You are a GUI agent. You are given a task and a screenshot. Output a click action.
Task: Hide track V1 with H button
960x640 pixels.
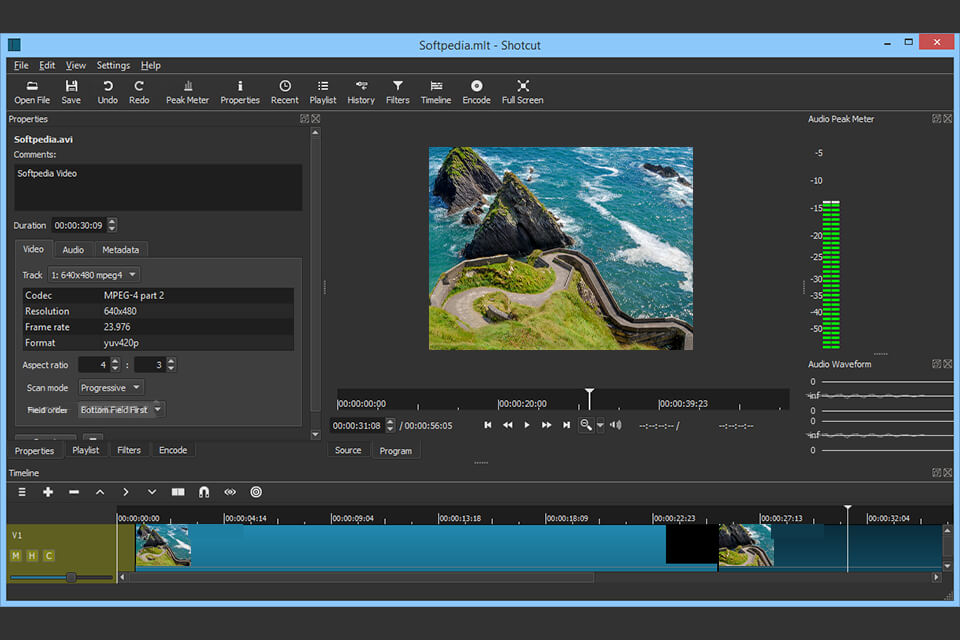(x=32, y=556)
